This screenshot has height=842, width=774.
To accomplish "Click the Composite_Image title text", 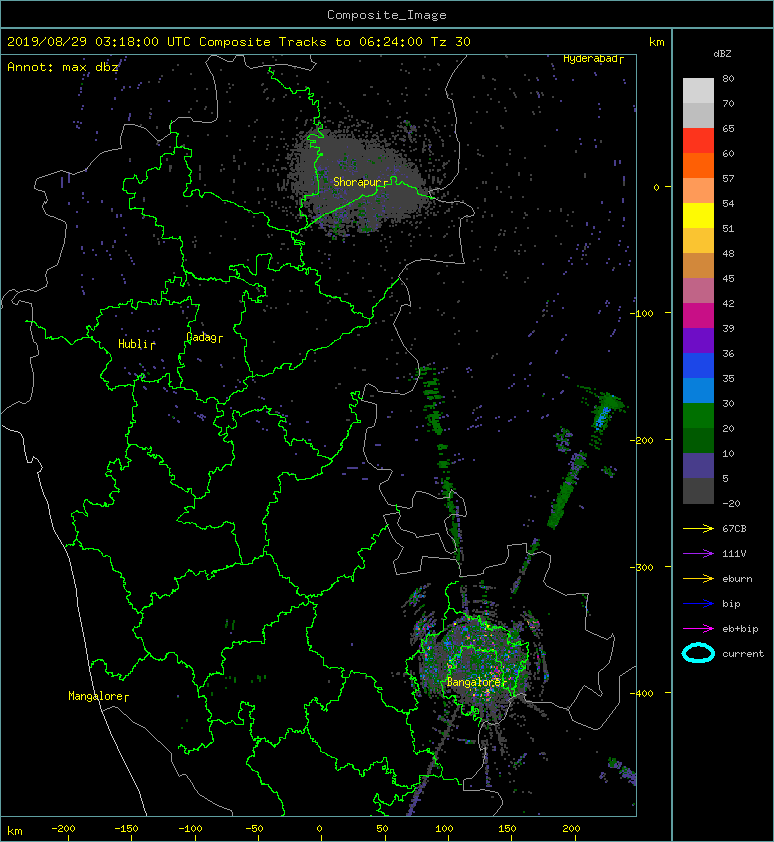I will coord(387,15).
